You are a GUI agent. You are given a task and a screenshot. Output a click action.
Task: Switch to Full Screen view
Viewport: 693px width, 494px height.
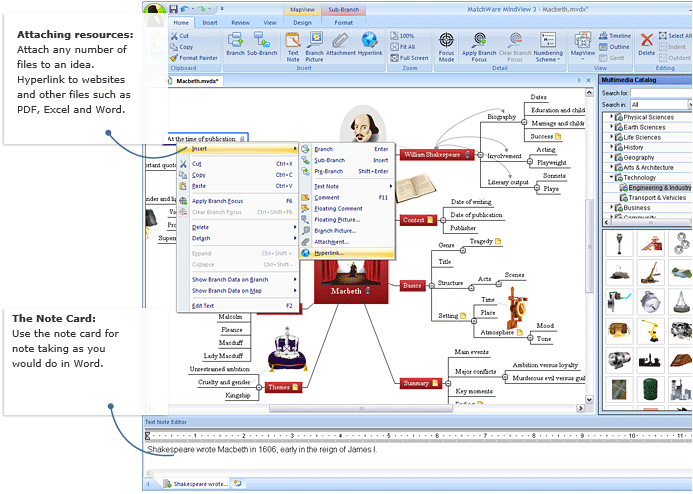click(409, 58)
